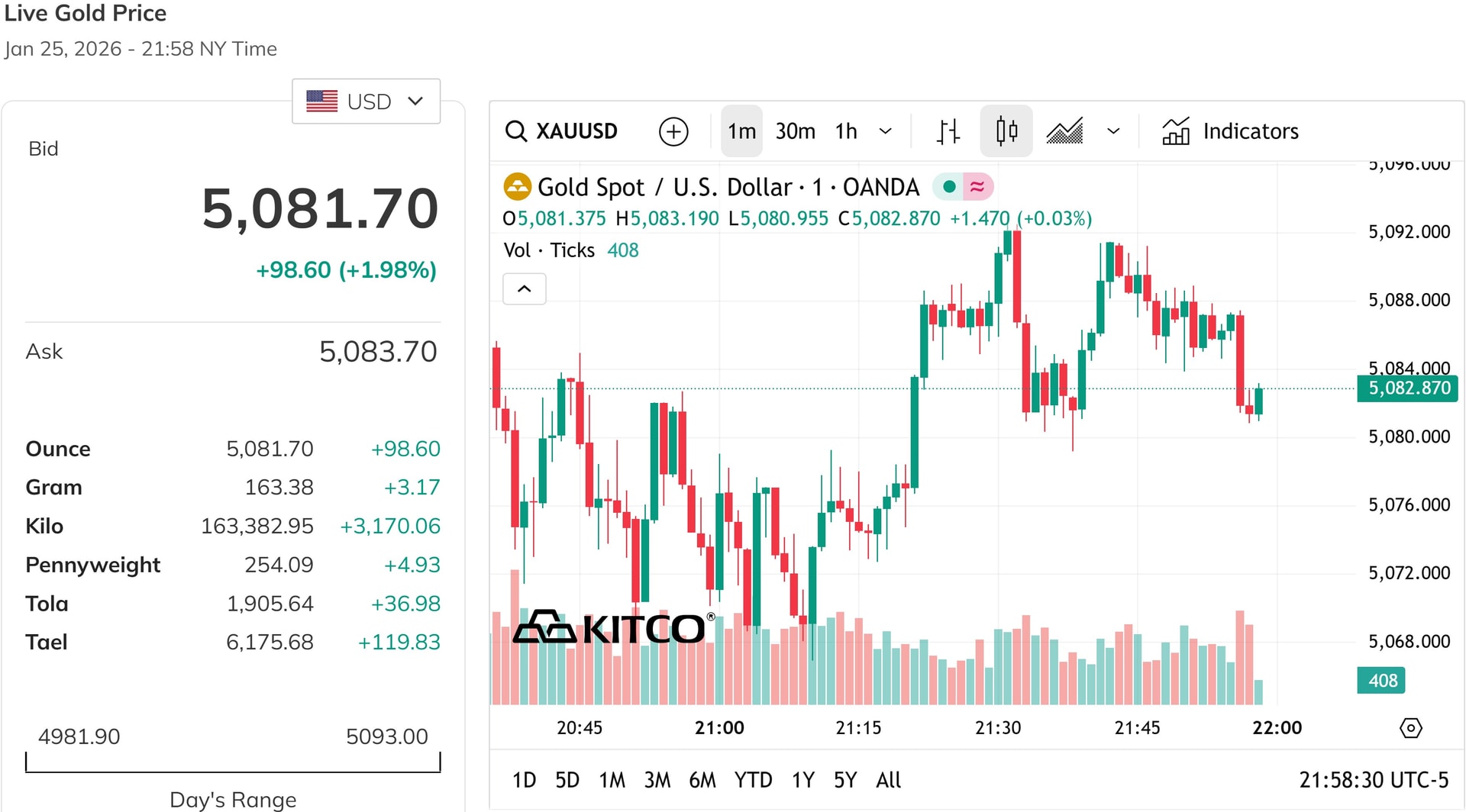The height and width of the screenshot is (812, 1466).
Task: Click the chart settings hexagon icon
Action: [1411, 727]
